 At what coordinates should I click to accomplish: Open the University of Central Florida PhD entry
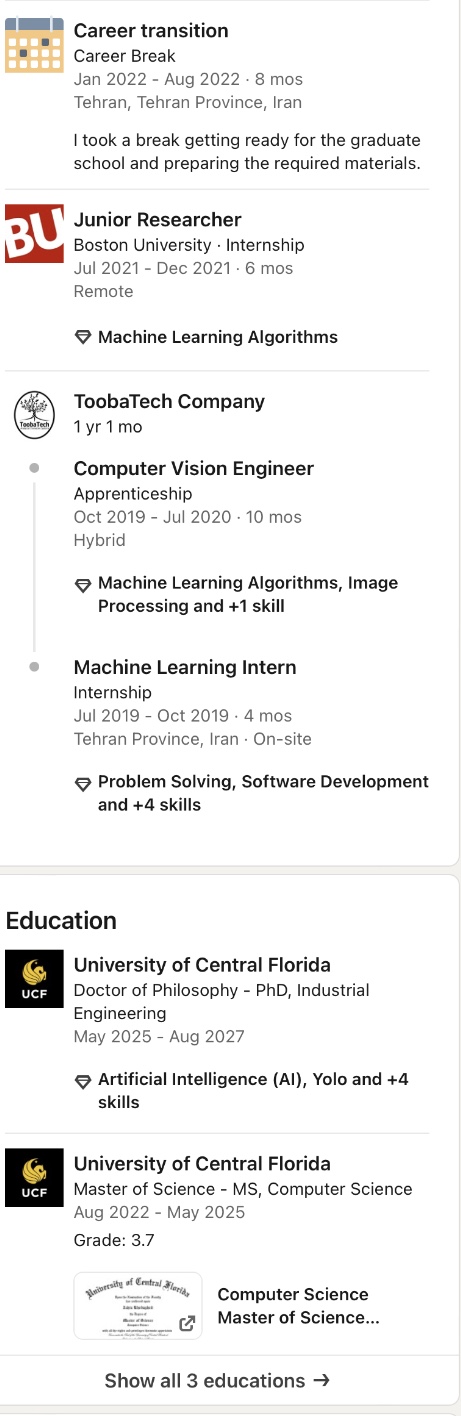coord(202,965)
